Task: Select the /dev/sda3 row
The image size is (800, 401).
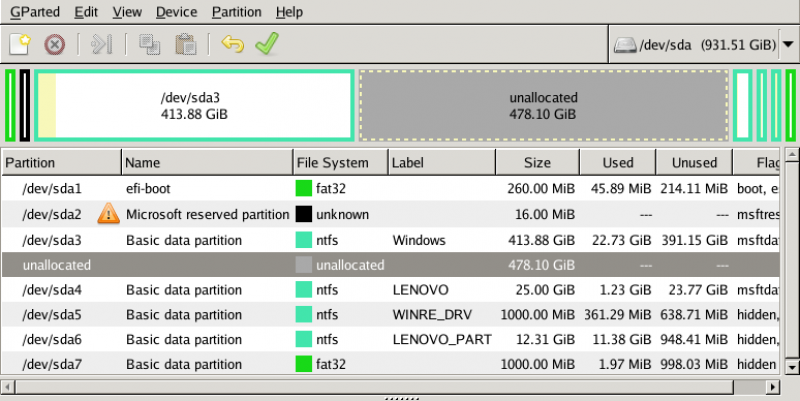Action: [x=390, y=240]
